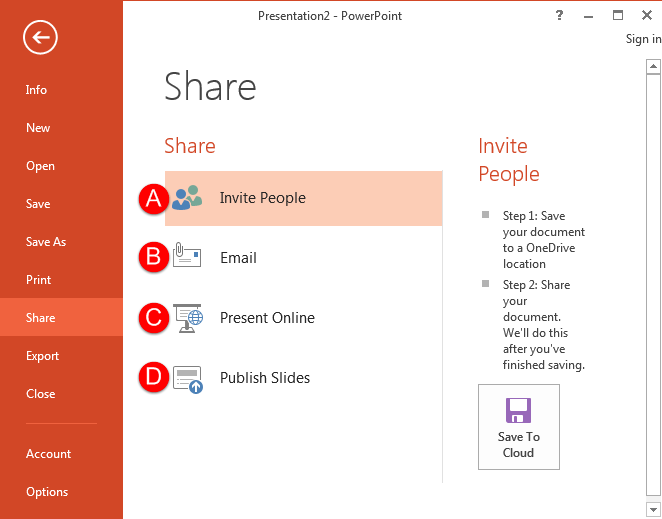Image resolution: width=662 pixels, height=519 pixels.
Task: Choose the Publish Slides option
Action: 304,378
